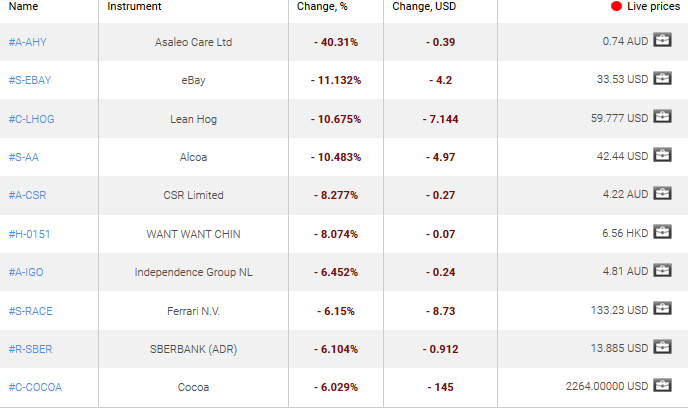Viewport: 688px width, 408px height.
Task: Click the briefcase icon for SBERBANK (ADR)
Action: [662, 348]
